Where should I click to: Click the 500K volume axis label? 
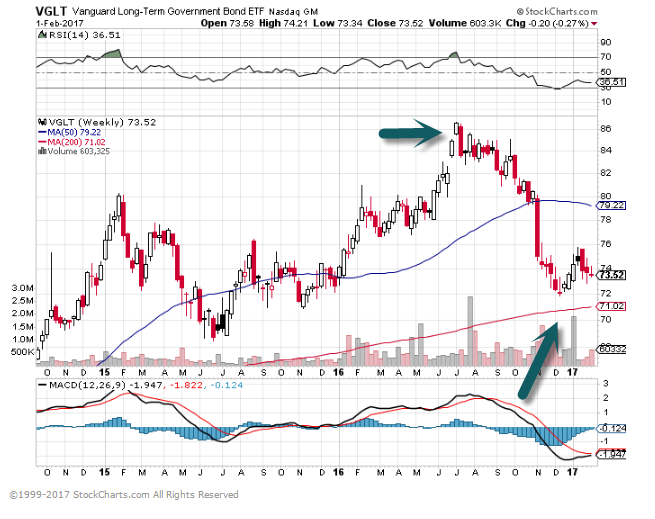pyautogui.click(x=22, y=352)
